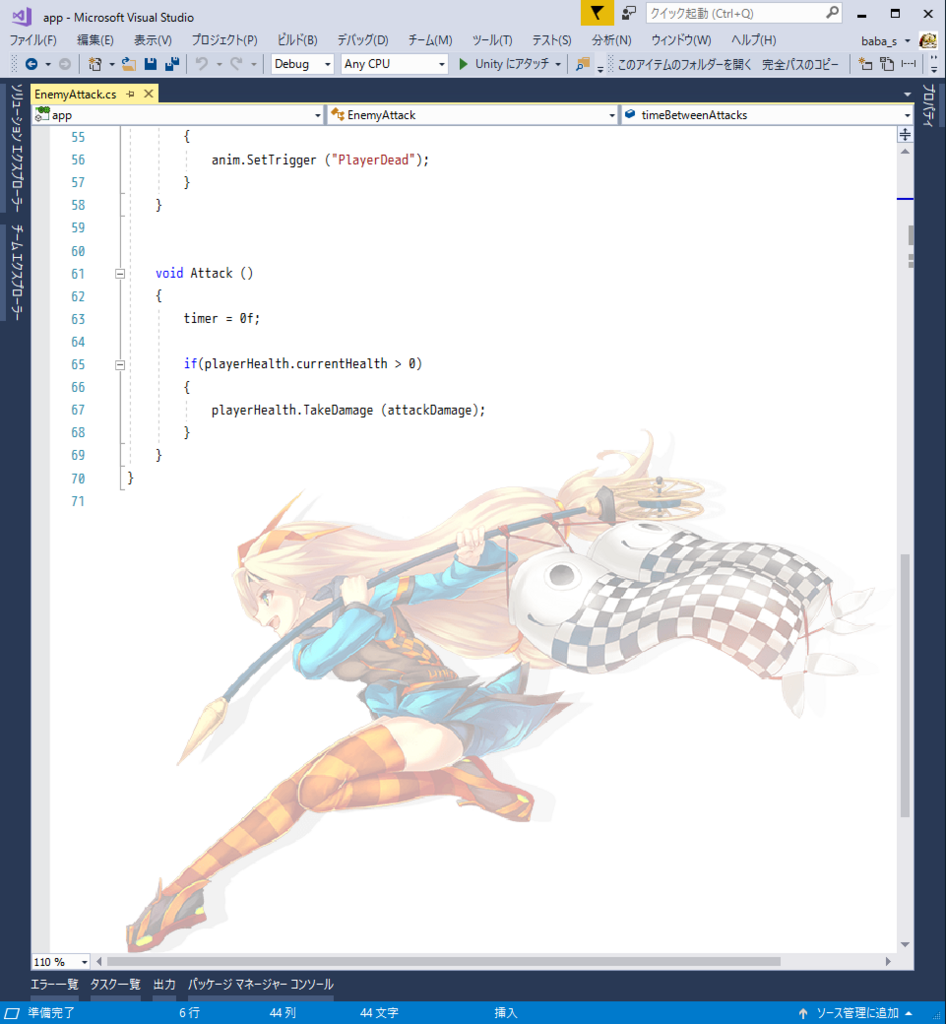
Task: Click the horizontal scrollbar left arrow
Action: pos(99,962)
